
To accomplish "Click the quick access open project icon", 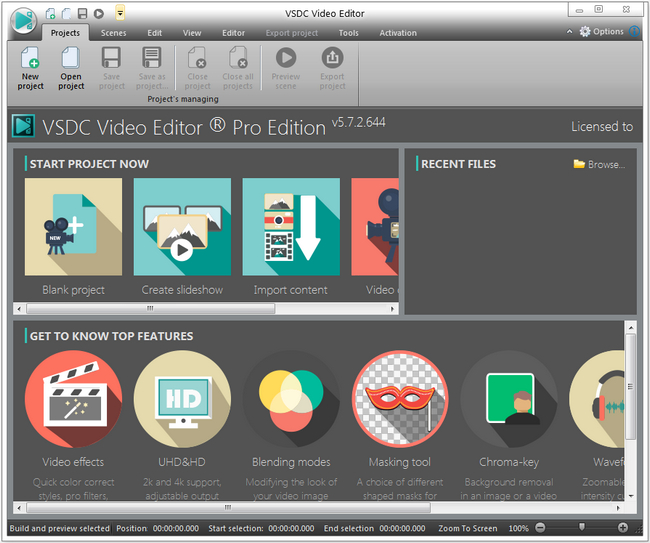I will click(66, 14).
